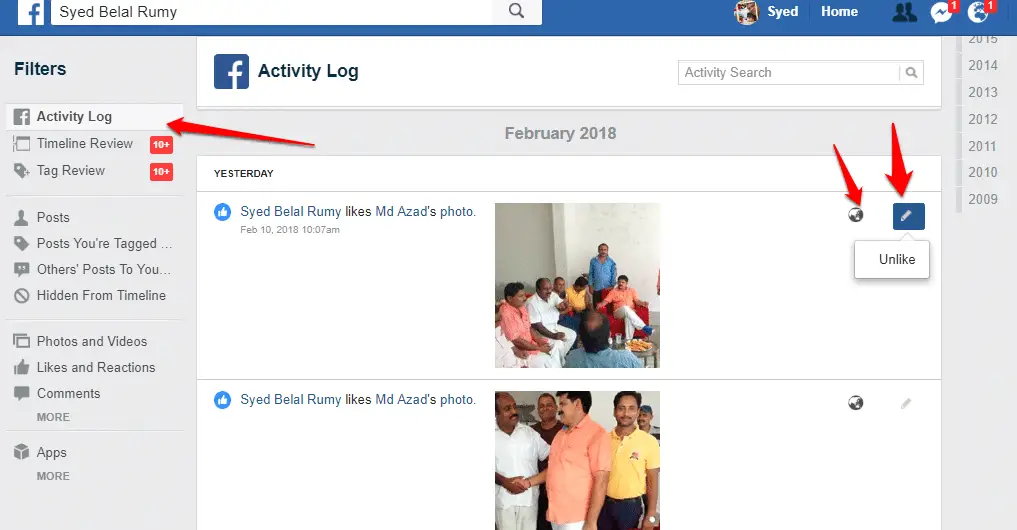The image size is (1017, 530).
Task: Open Syed's profile picture in top bar
Action: (747, 12)
